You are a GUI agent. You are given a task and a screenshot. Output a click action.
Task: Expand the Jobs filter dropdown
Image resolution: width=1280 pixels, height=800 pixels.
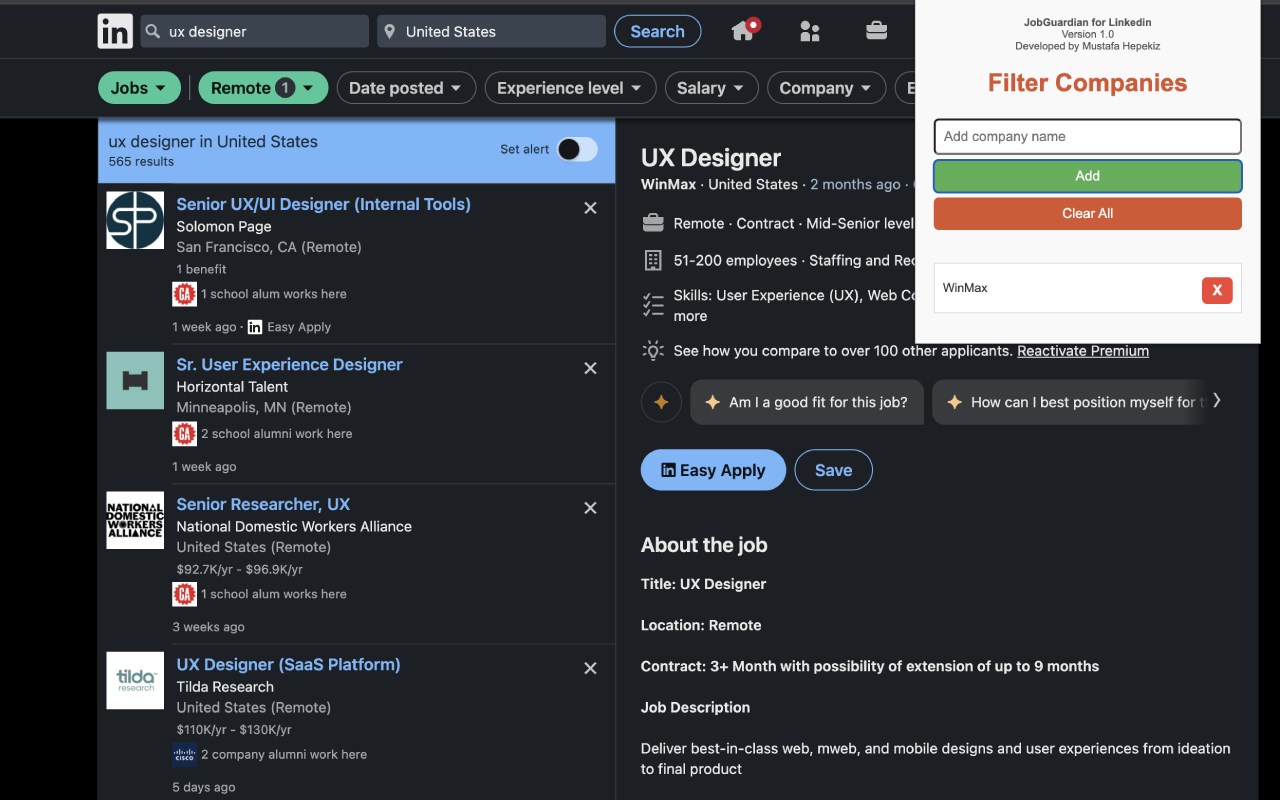pyautogui.click(x=139, y=88)
